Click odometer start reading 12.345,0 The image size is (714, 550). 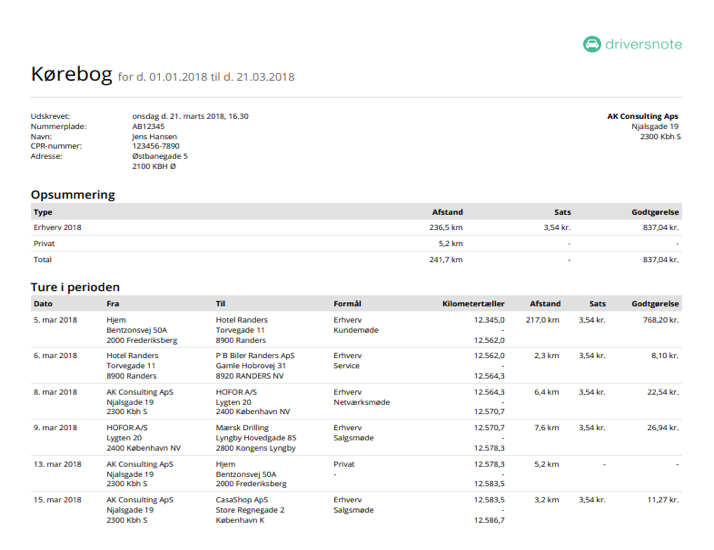pos(489,320)
